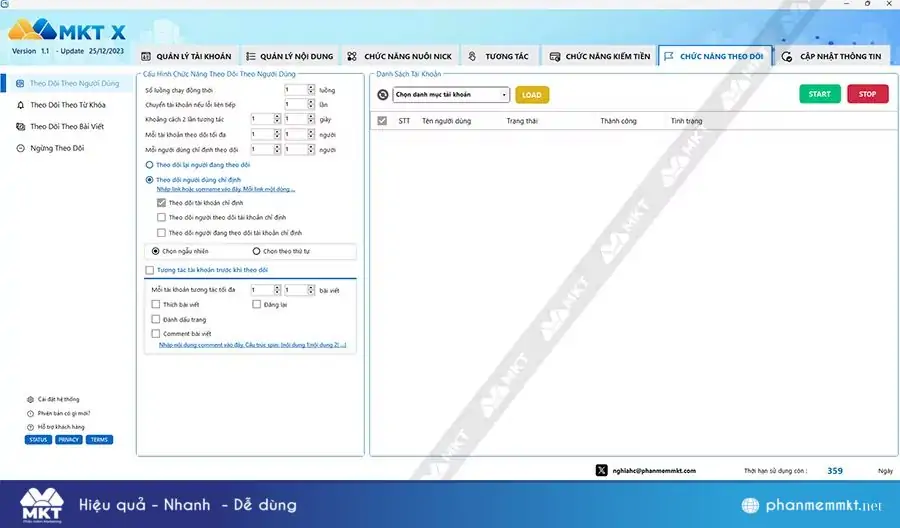
Task: Open the Chọn danh mục tài khoản dropdown
Action: coord(451,95)
